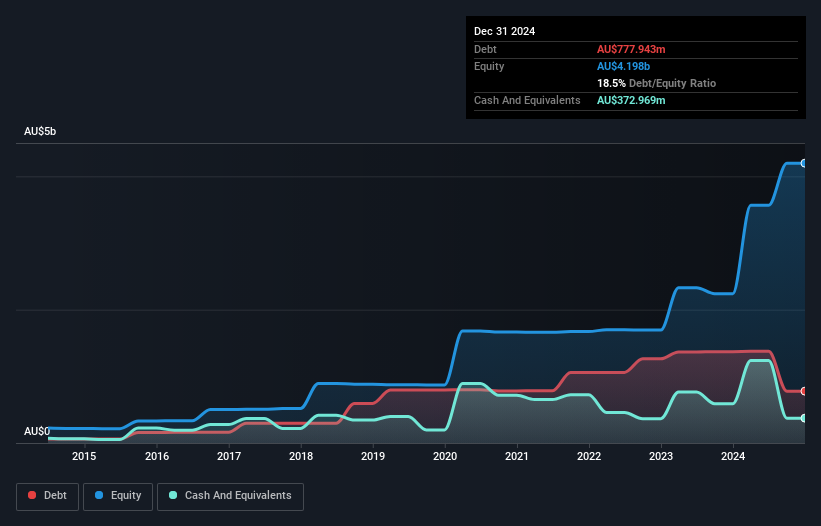Viewport: 821px width, 526px height.
Task: Click the teal Cash And Equivalents legend dot
Action: pos(173,495)
